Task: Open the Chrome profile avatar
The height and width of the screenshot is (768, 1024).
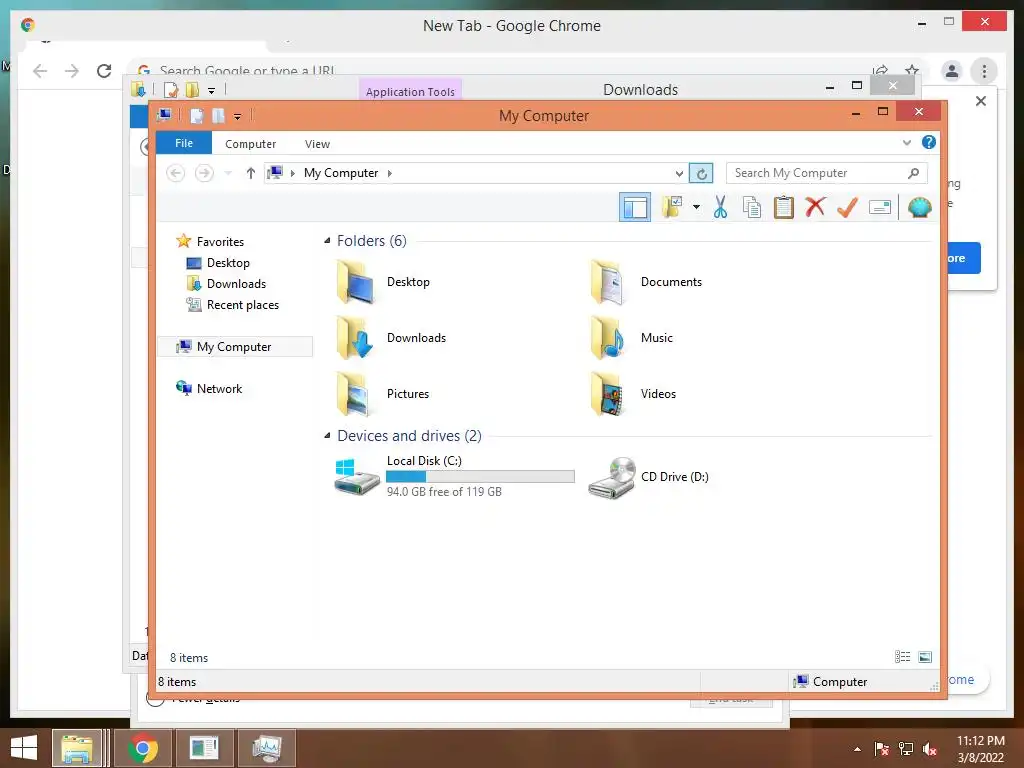Action: click(952, 71)
